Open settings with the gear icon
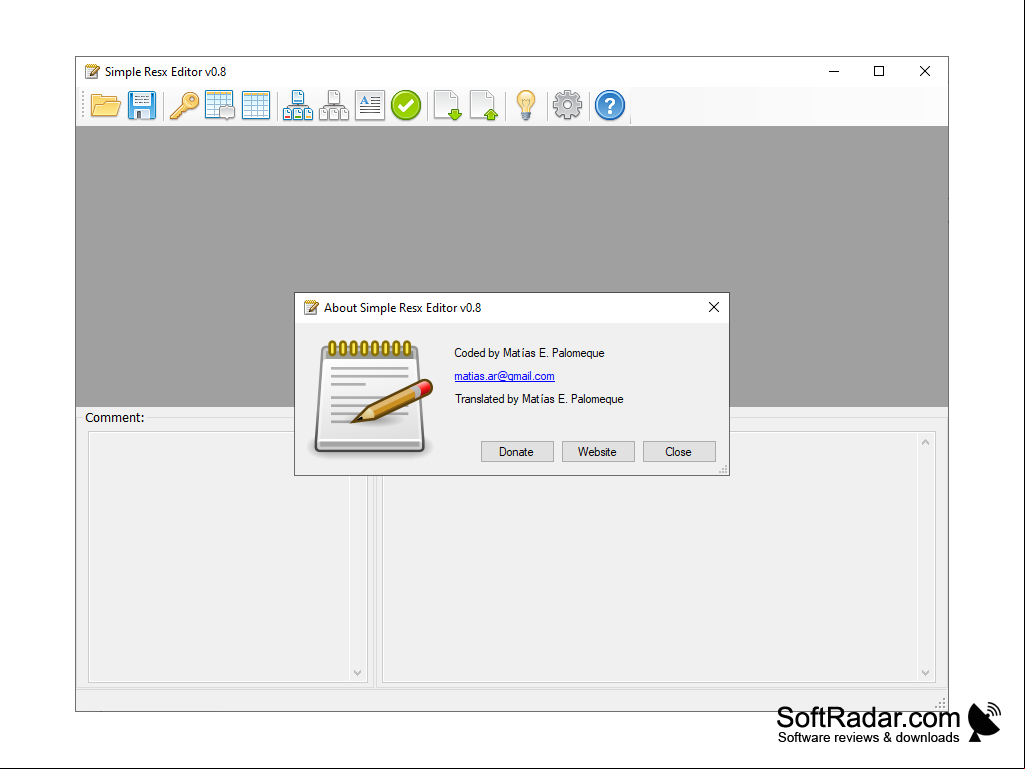The height and width of the screenshot is (769, 1025). 567,105
